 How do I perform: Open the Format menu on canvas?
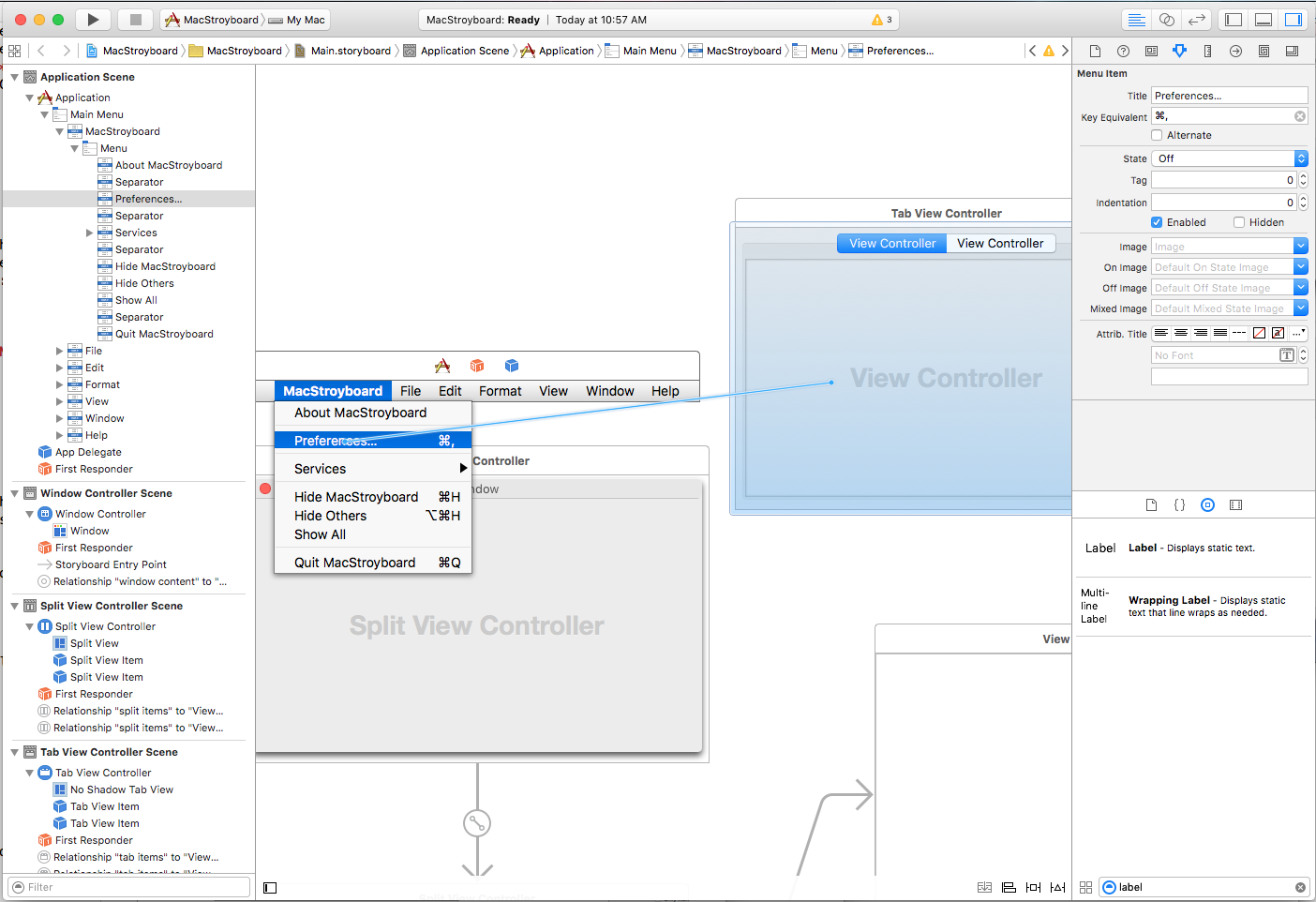501,391
